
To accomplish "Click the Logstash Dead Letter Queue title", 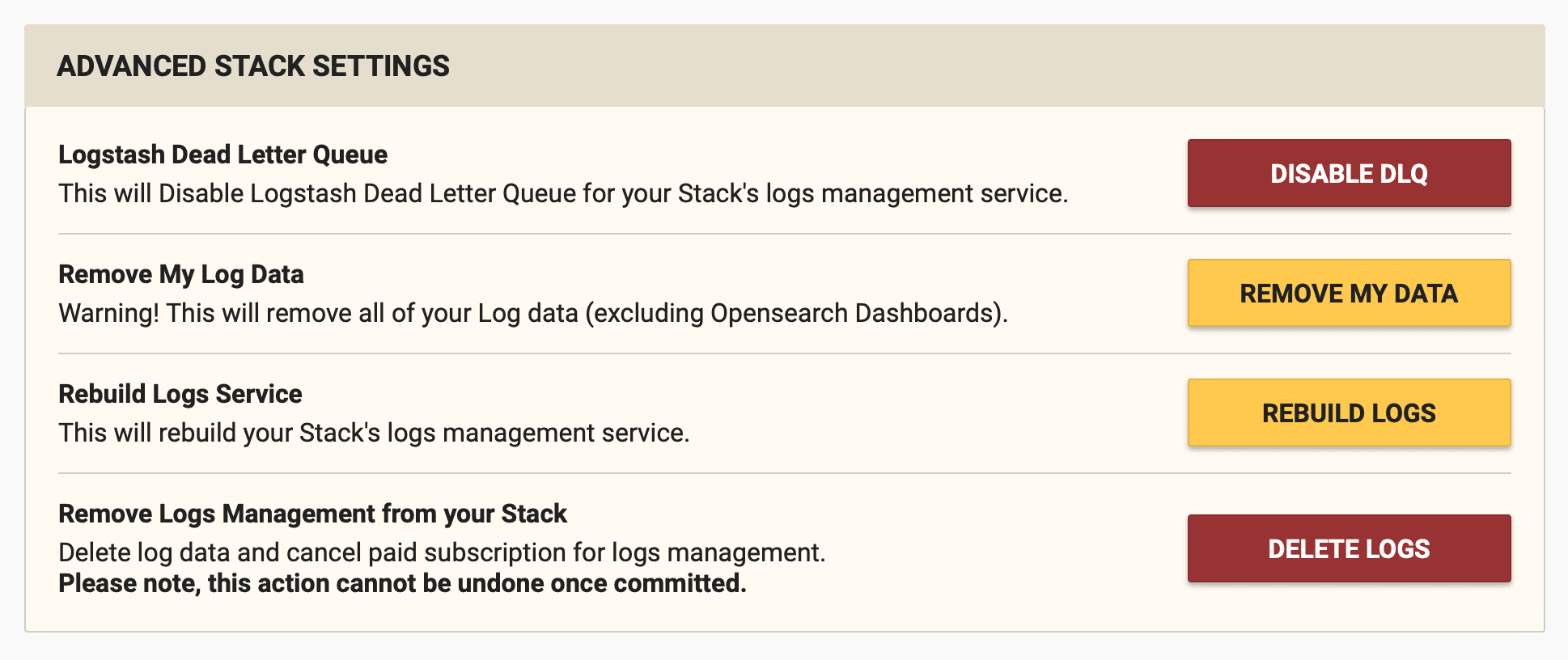I will (222, 154).
